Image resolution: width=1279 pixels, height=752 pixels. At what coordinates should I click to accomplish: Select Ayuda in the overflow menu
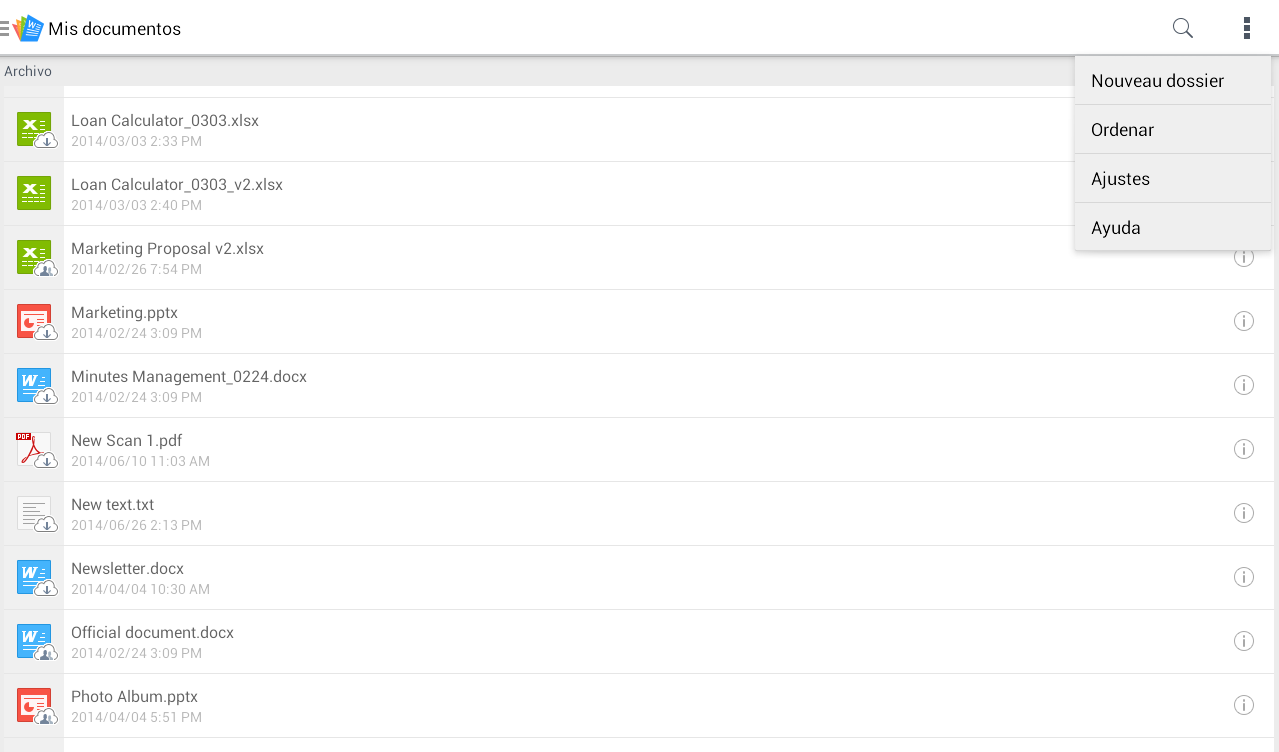(1115, 228)
